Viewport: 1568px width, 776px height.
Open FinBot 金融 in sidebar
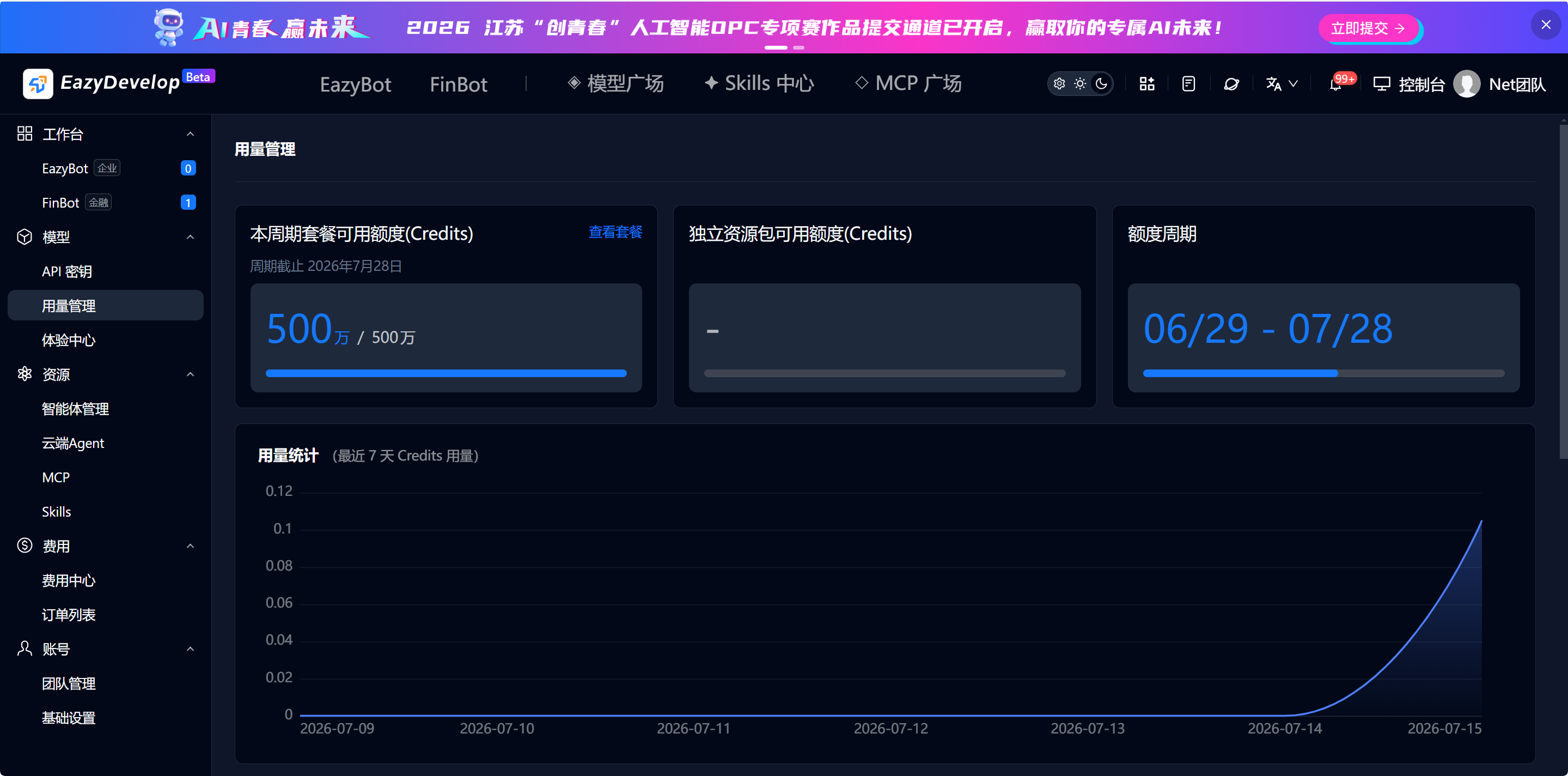[105, 202]
